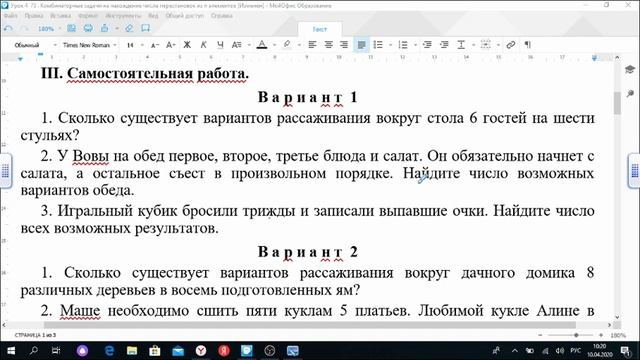Toggle the show paragraph marks ¶ icon
Screen dimensions: 640x360
pyautogui.click(x=528, y=45)
